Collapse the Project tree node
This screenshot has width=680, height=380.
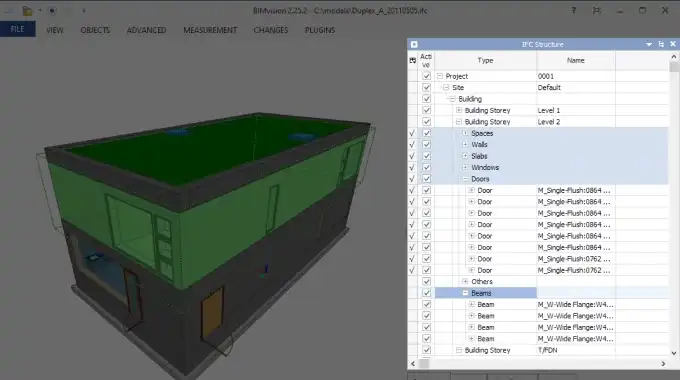pyautogui.click(x=440, y=76)
